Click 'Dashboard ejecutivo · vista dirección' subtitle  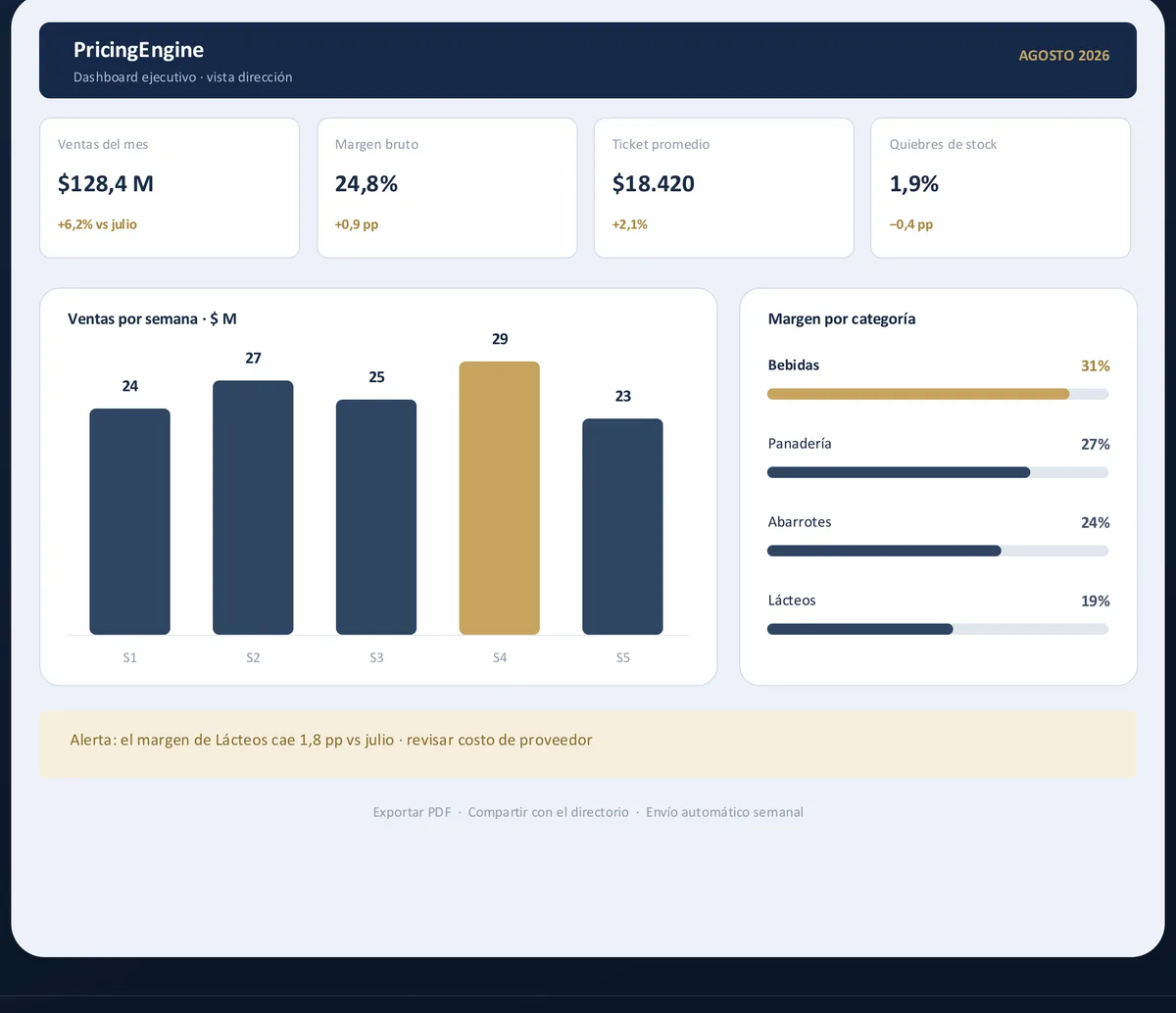[x=183, y=77]
